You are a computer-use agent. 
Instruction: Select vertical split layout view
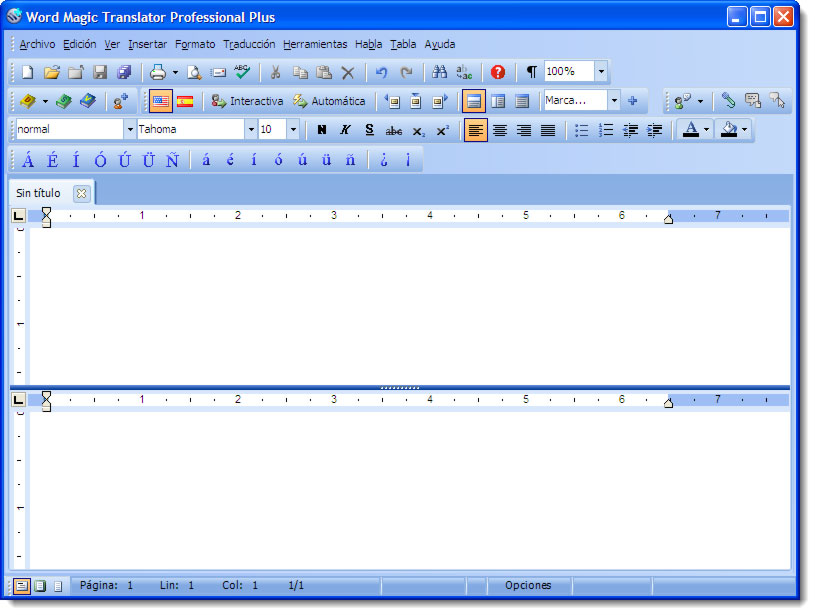pyautogui.click(x=498, y=101)
